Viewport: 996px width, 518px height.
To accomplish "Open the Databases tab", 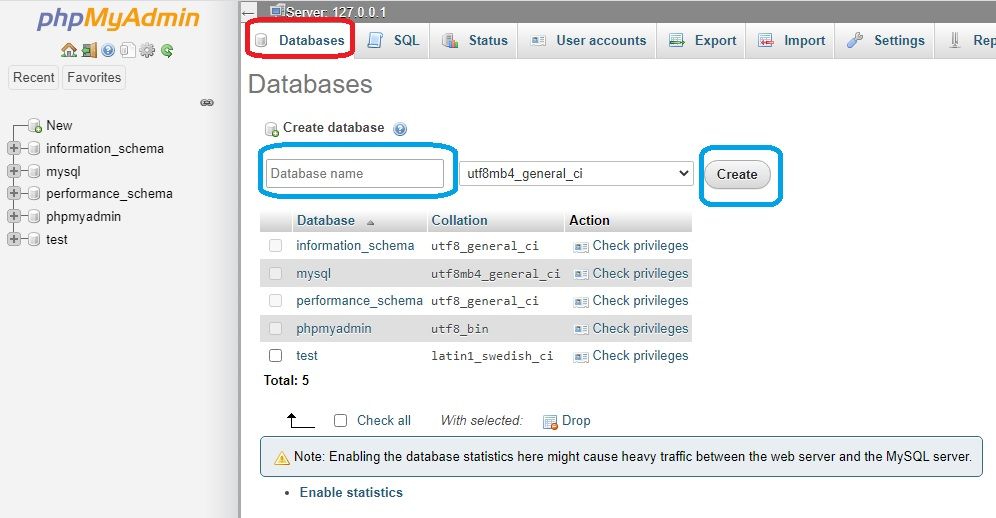I will coord(300,41).
